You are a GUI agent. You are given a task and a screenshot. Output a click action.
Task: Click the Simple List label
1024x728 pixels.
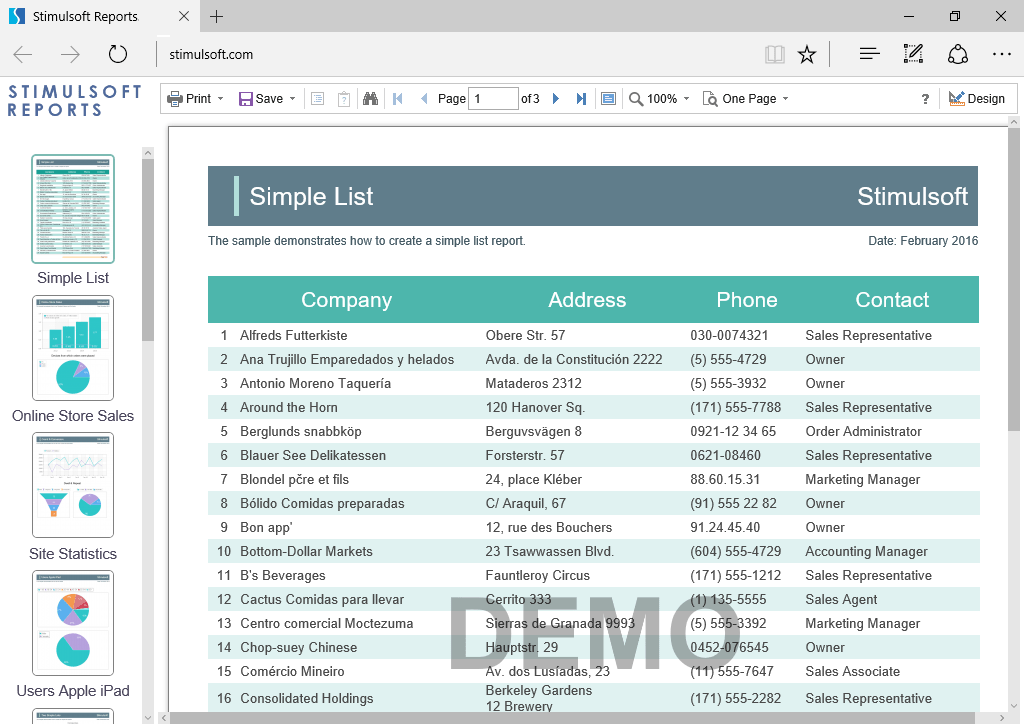point(73,278)
